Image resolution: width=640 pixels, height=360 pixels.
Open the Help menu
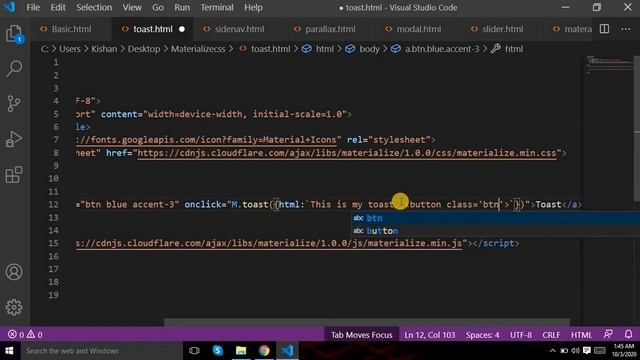click(x=253, y=7)
